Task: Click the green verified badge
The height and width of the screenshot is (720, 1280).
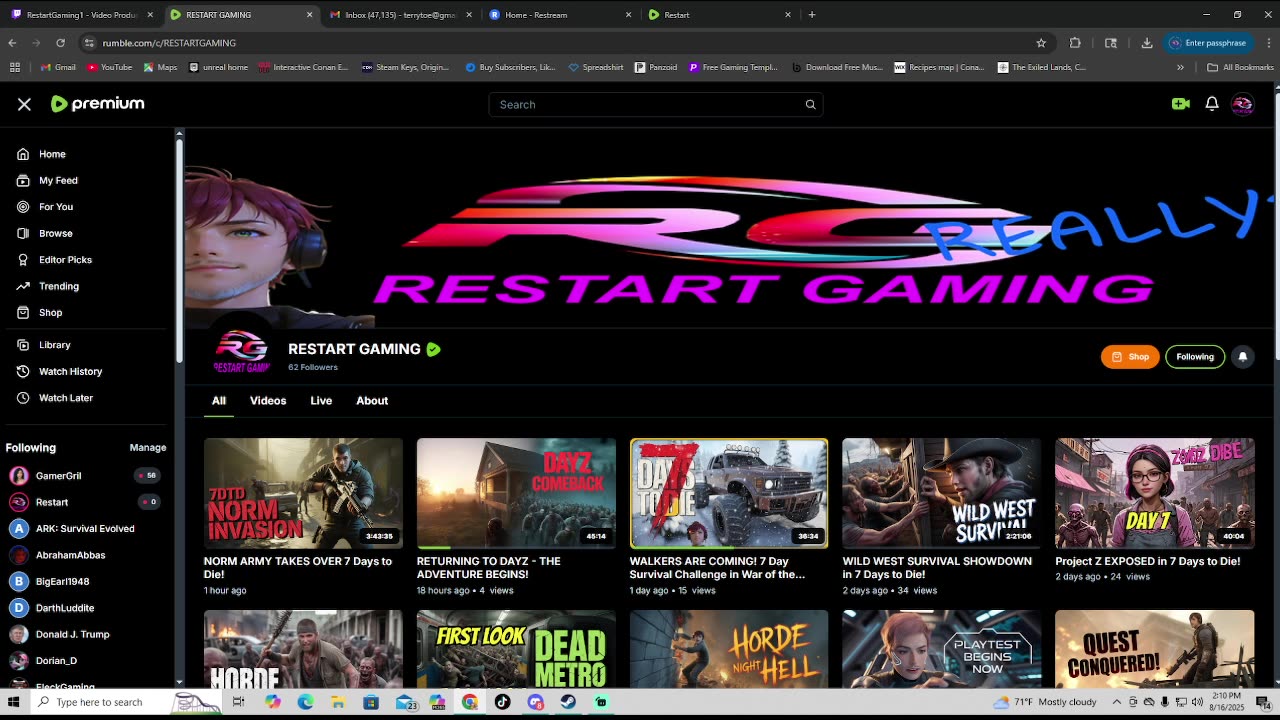Action: [433, 349]
